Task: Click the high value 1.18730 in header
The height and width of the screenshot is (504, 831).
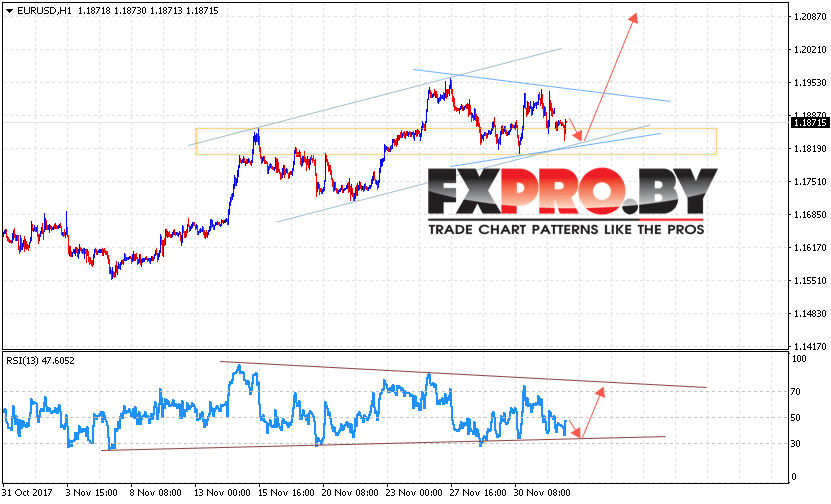Action: (128, 11)
